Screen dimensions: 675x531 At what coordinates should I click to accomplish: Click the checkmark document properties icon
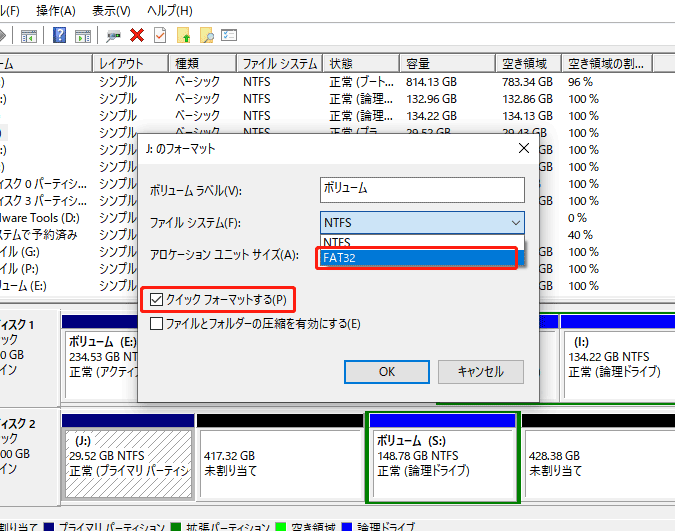[x=160, y=35]
